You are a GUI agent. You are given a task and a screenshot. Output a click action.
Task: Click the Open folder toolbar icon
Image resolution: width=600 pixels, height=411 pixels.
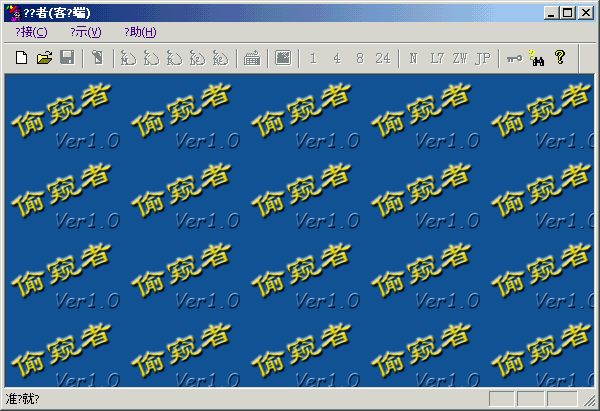(x=44, y=58)
